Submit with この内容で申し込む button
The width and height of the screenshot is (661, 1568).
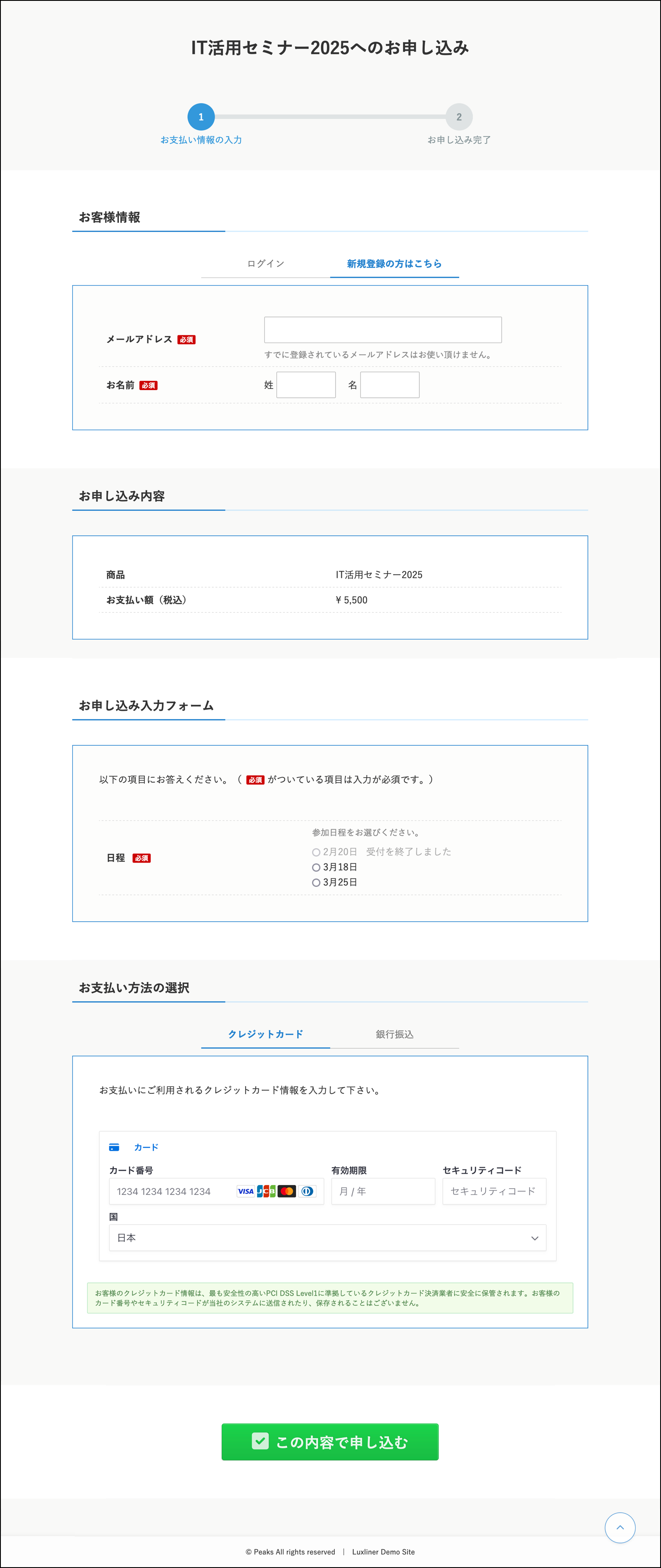click(330, 1442)
